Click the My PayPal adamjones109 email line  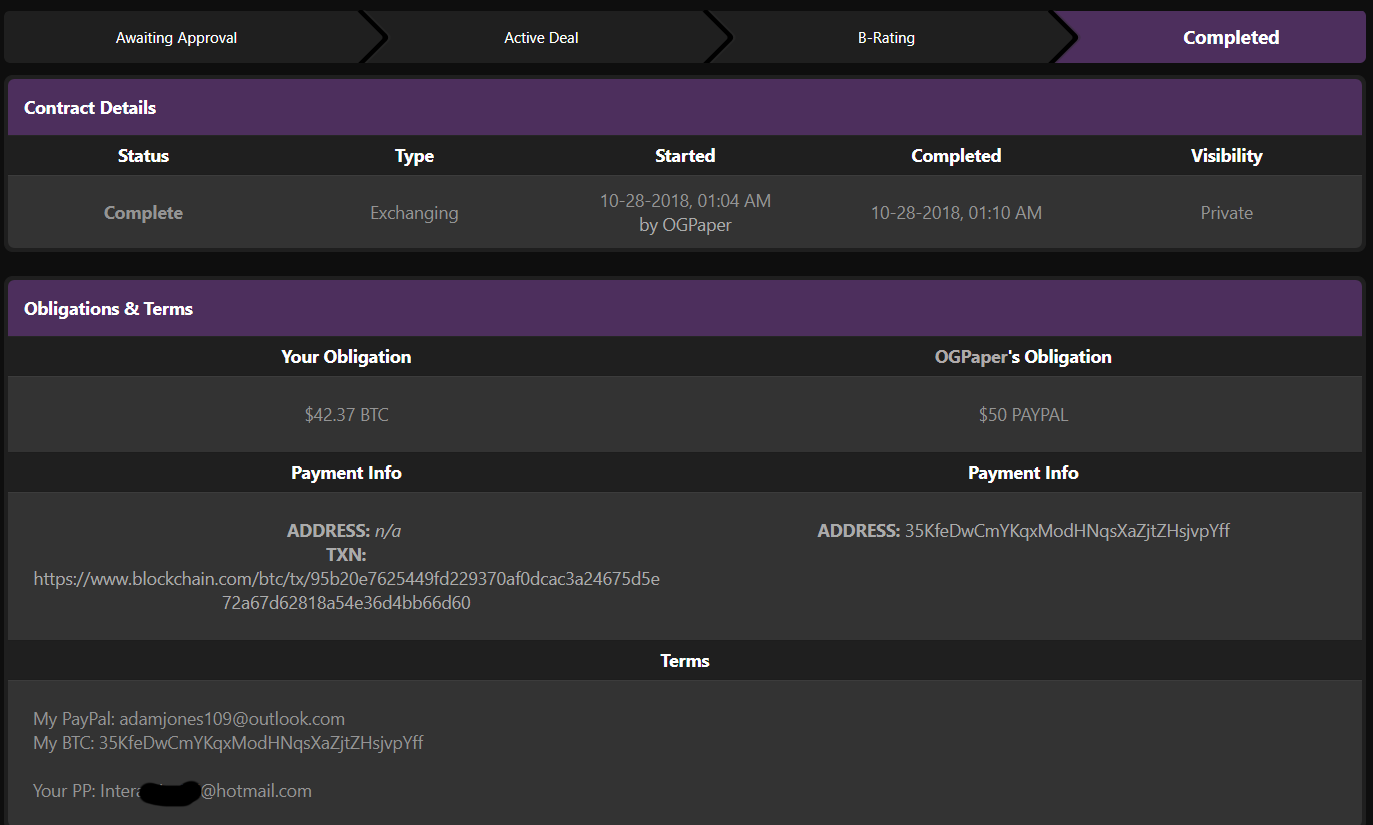point(189,719)
